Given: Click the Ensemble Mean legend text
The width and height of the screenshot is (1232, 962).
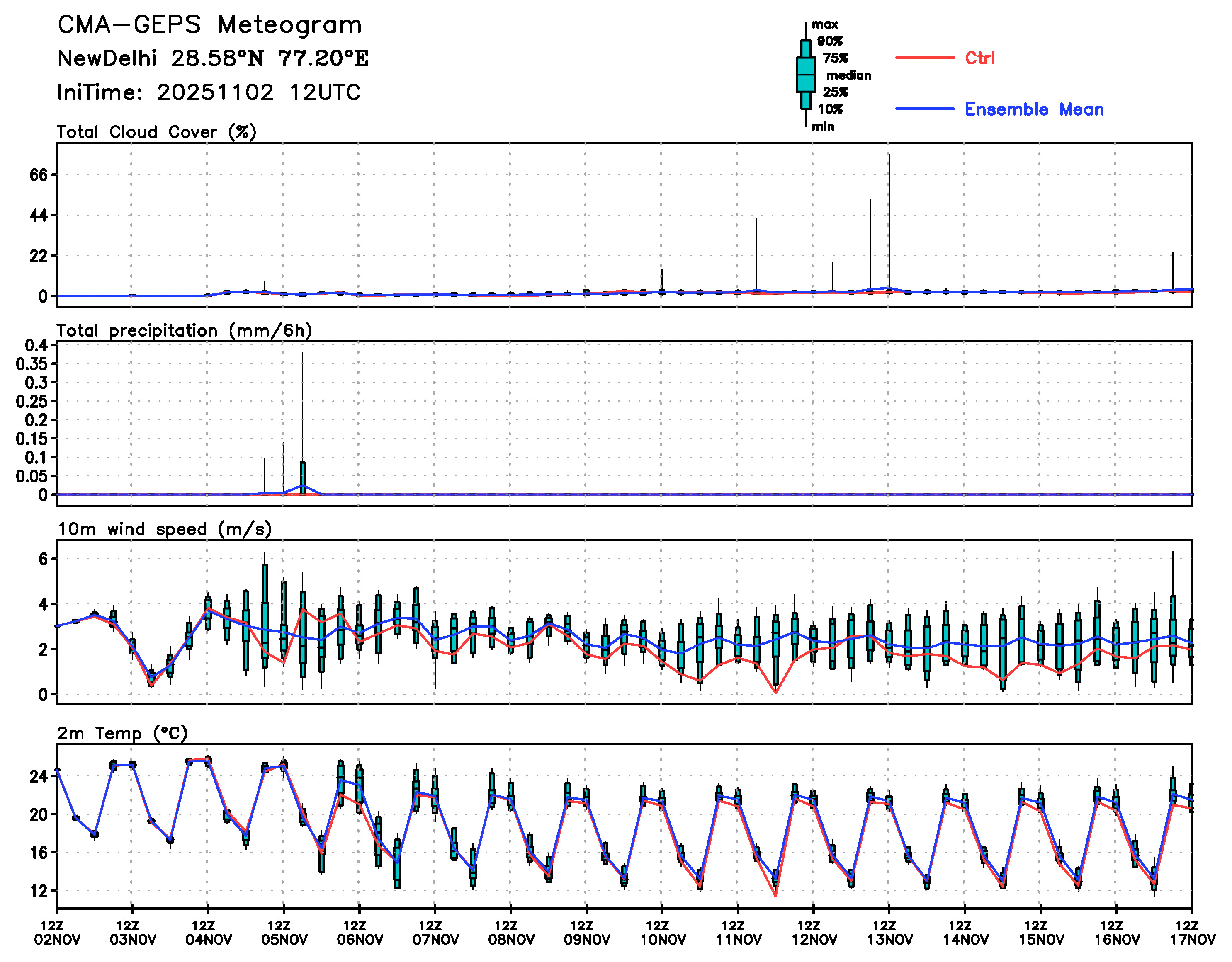Looking at the screenshot, I should click(1034, 109).
